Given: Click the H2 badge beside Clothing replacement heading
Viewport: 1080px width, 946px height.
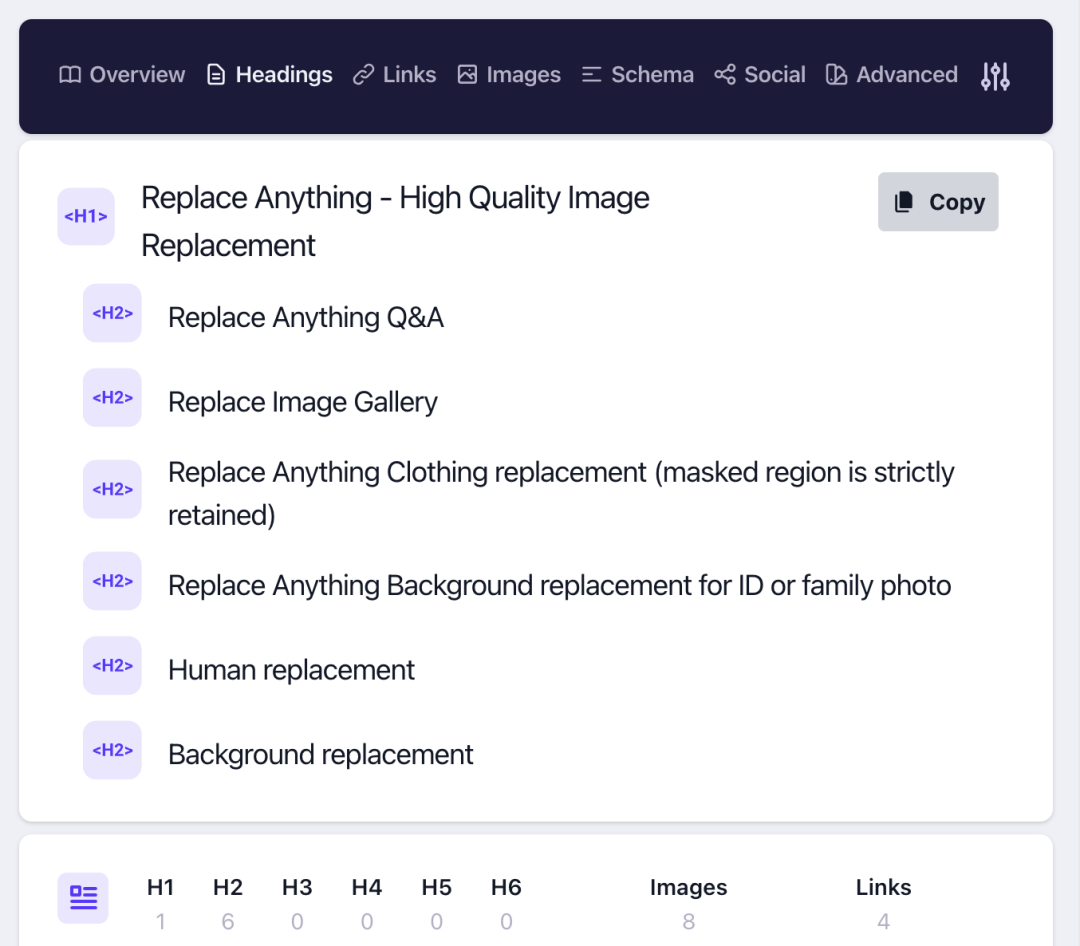Looking at the screenshot, I should (x=112, y=489).
